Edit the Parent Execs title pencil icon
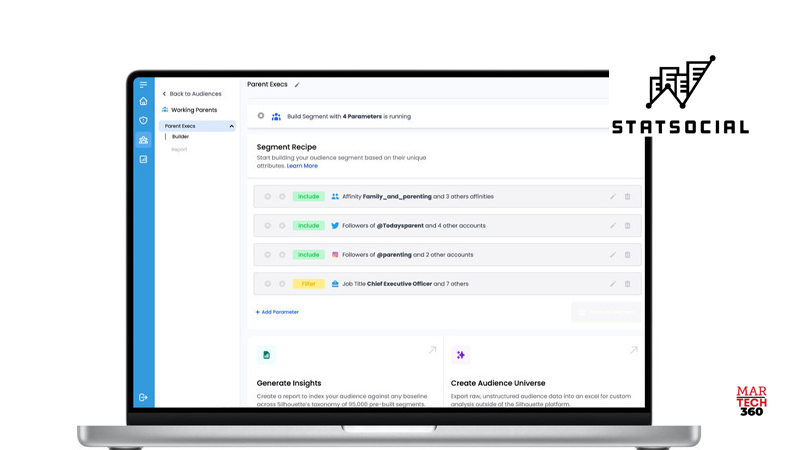 pyautogui.click(x=297, y=85)
